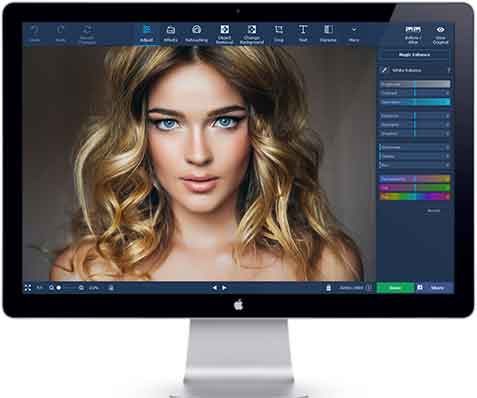477x398 pixels.
Task: Expand the White Balance section
Action: (415, 70)
